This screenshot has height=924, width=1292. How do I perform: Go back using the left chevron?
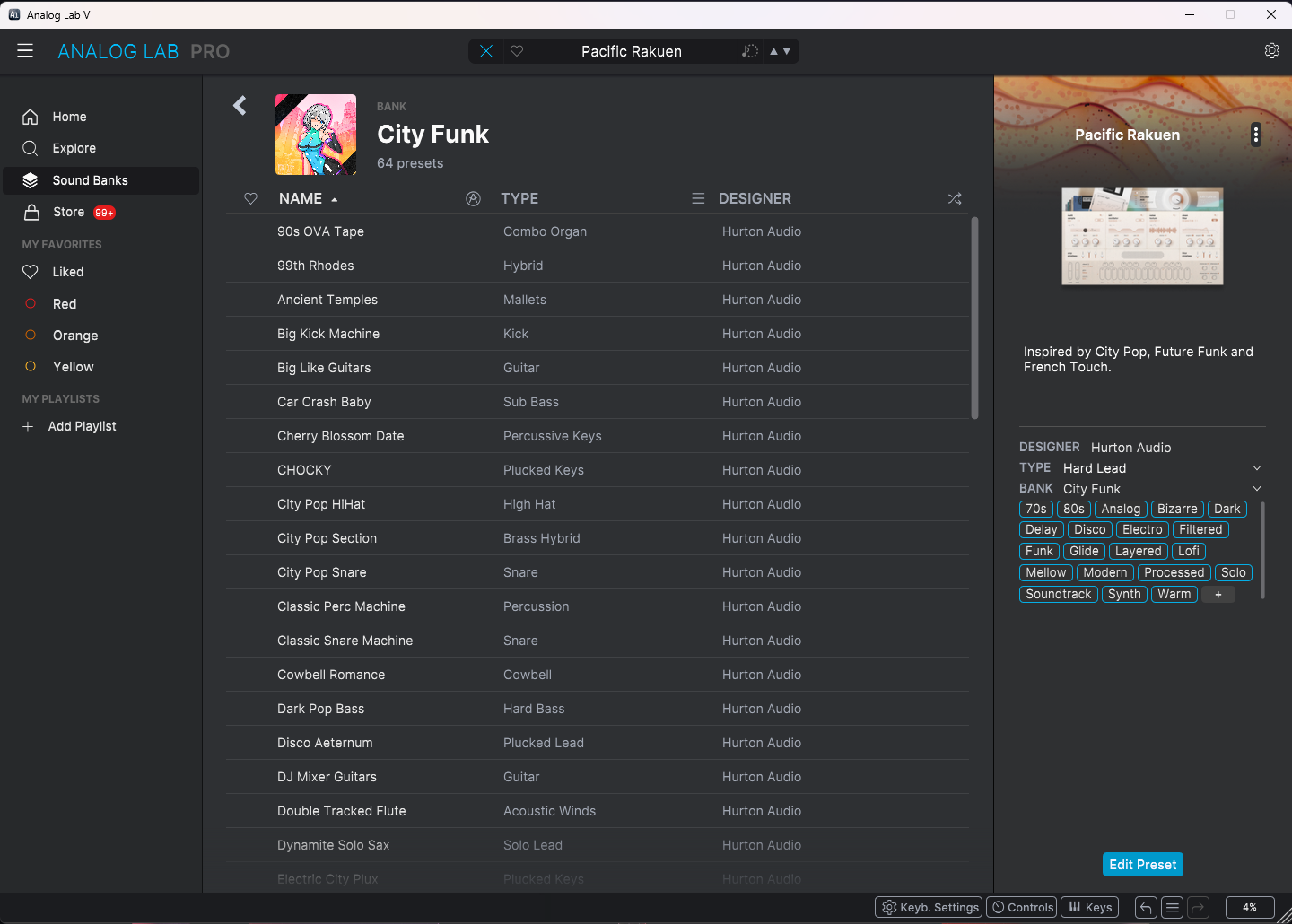(x=240, y=106)
